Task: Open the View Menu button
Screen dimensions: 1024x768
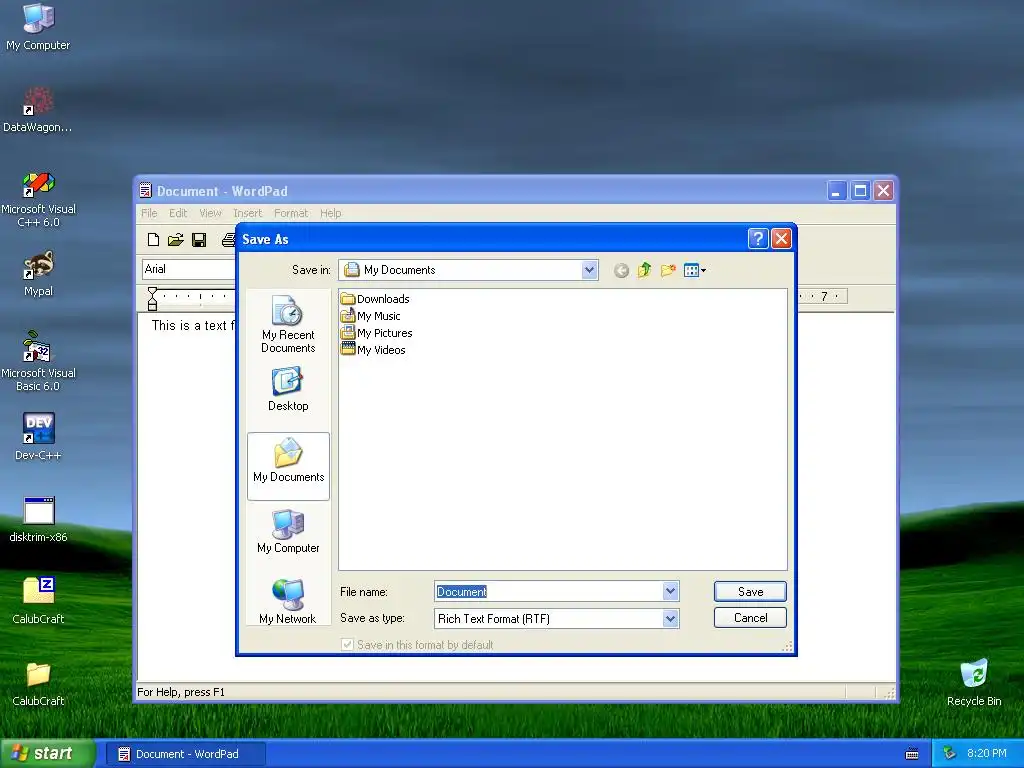Action: [695, 270]
